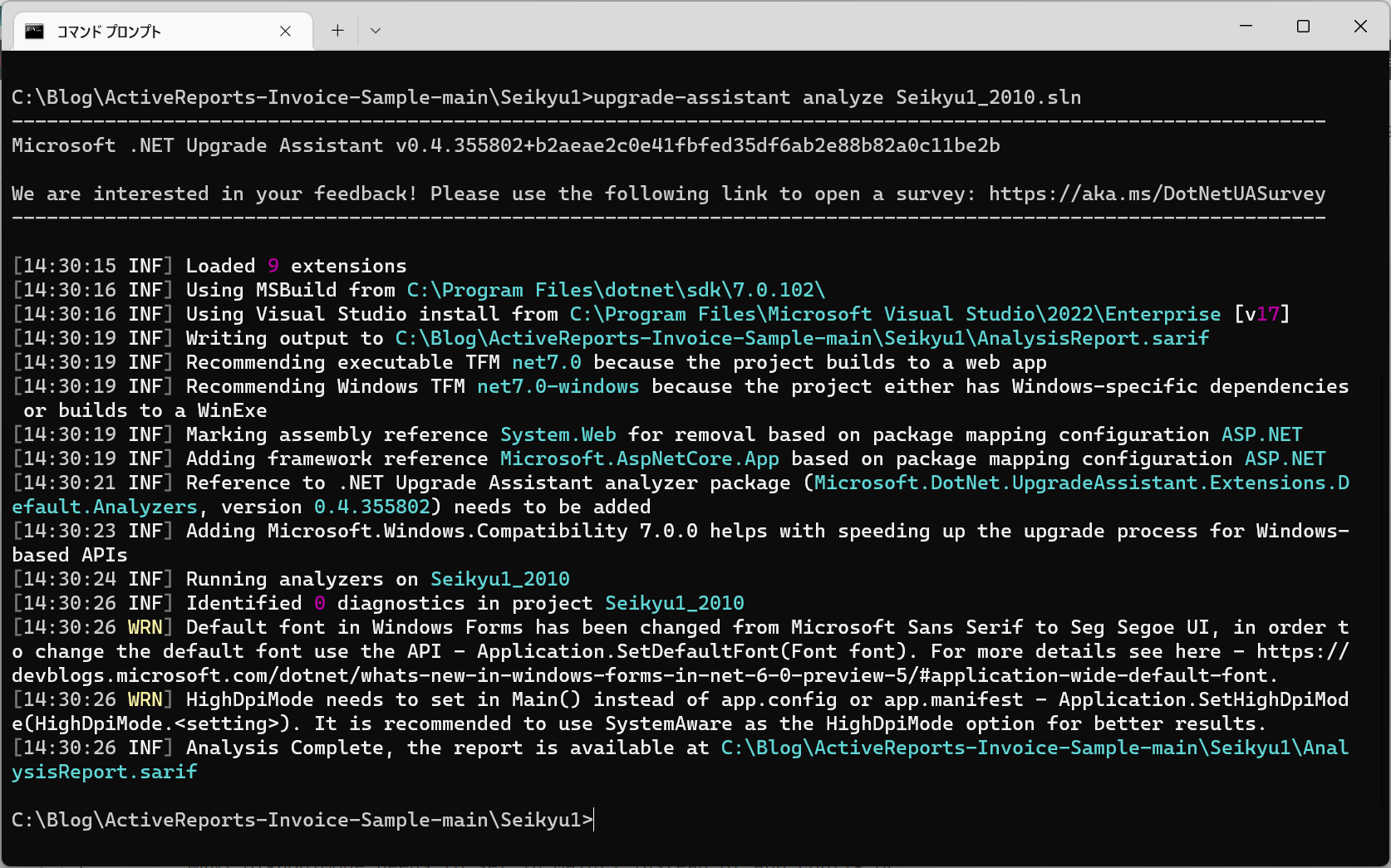Click the cyan version number 0.4.355802
Image resolution: width=1391 pixels, height=868 pixels.
click(x=372, y=507)
